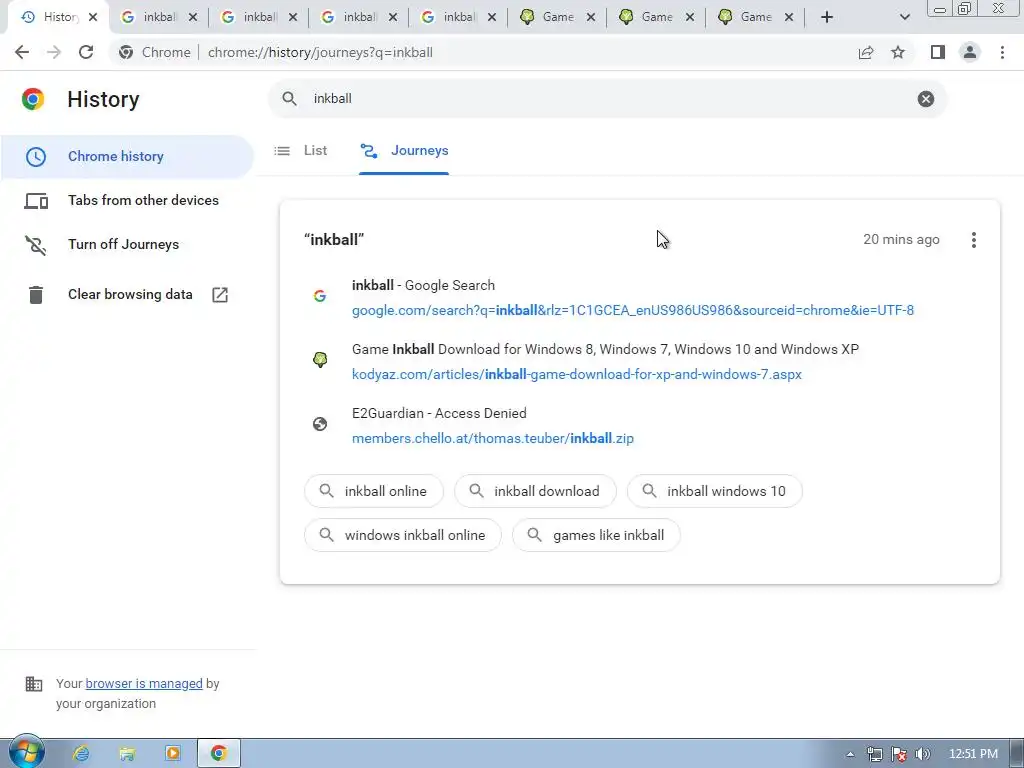Click the globe icon beside E2Guardian entry

click(x=319, y=424)
